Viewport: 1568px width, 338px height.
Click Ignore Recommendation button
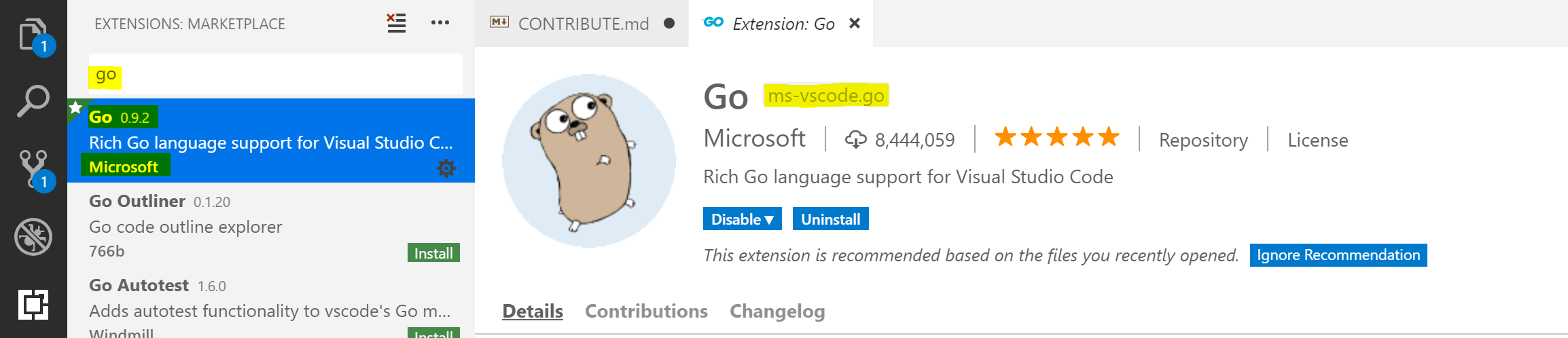click(x=1338, y=255)
